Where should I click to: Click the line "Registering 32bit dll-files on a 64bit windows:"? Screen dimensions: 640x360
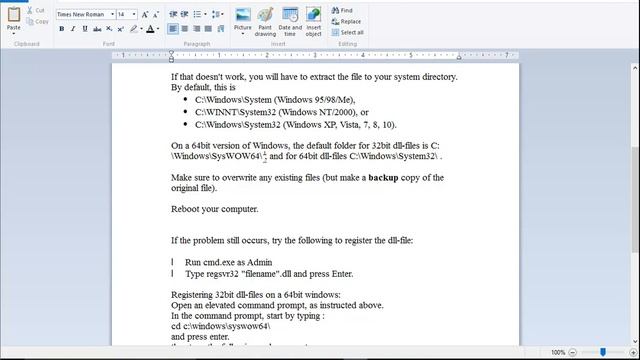tap(256, 295)
